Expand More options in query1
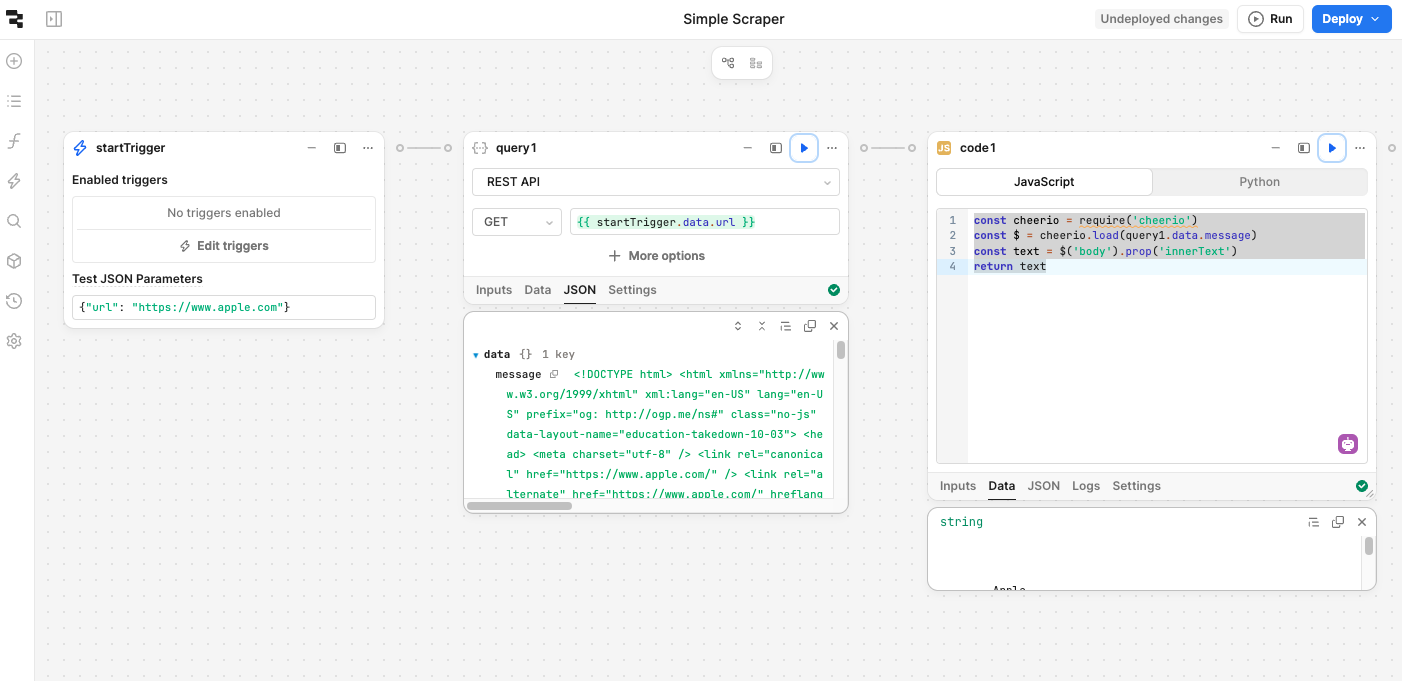 (x=656, y=256)
